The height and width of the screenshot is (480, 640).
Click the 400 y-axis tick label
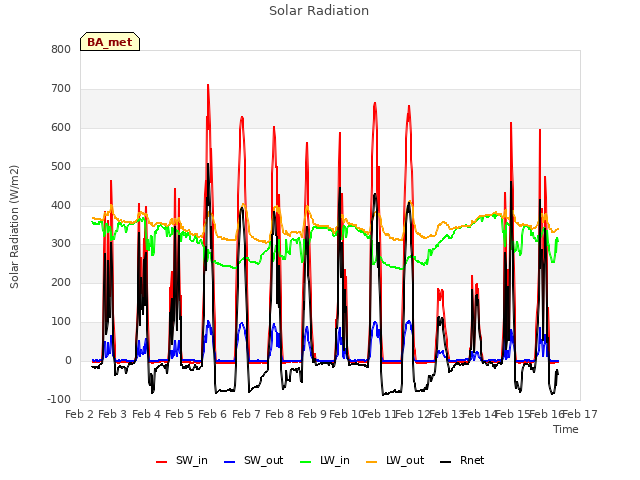[x=61, y=205]
